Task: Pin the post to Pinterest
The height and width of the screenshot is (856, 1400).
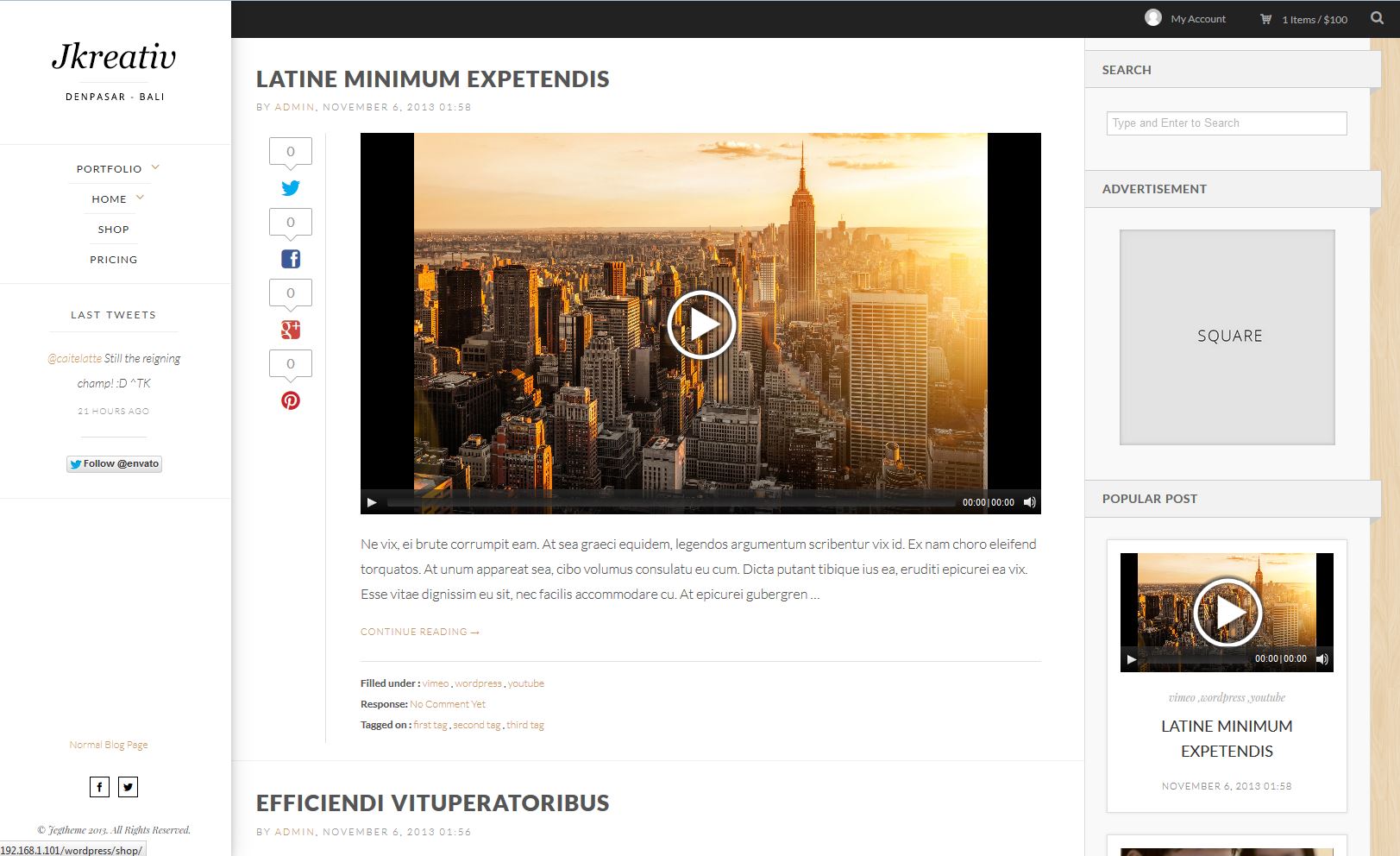Action: point(292,400)
